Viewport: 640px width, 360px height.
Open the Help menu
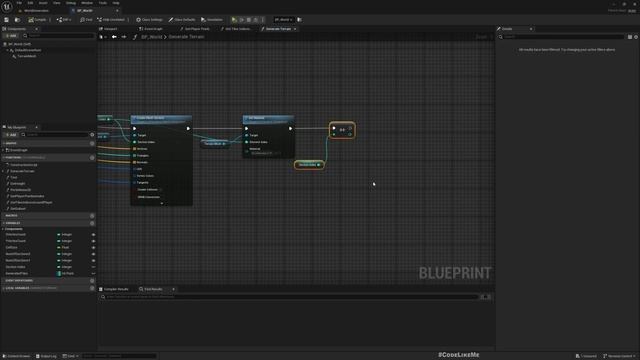pyautogui.click(x=116, y=3)
